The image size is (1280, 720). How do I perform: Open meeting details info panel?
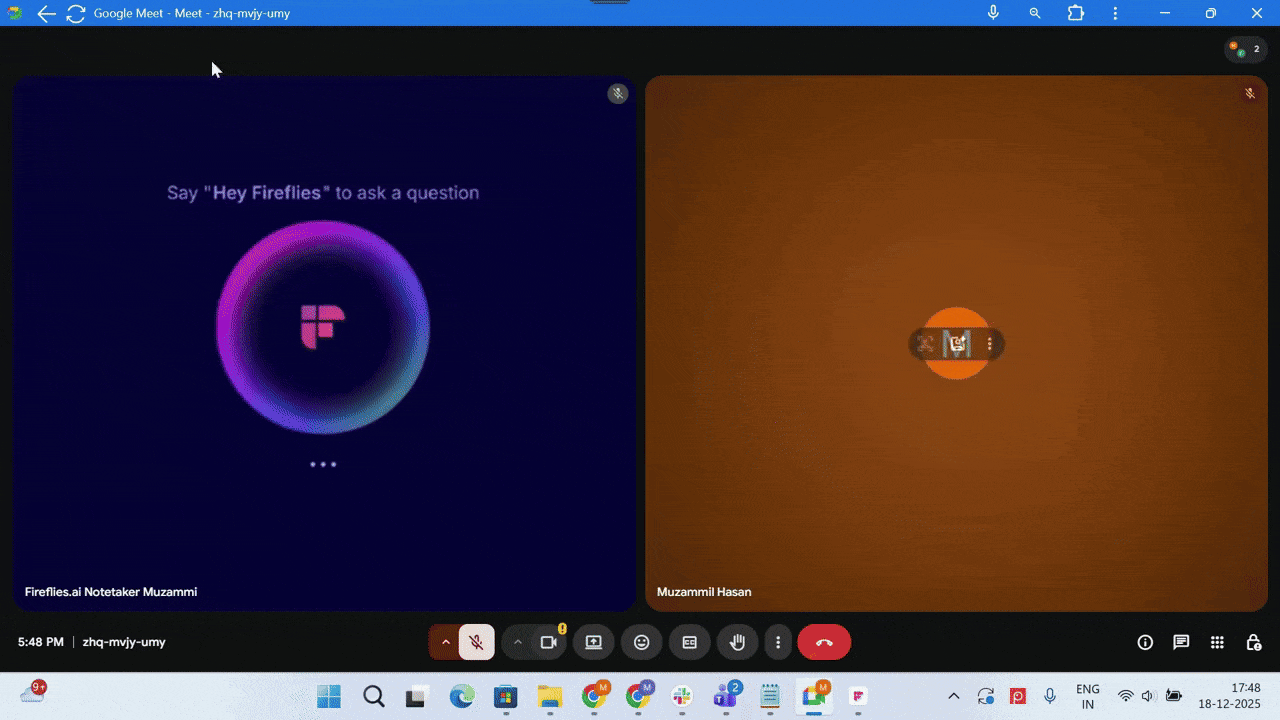[1145, 642]
